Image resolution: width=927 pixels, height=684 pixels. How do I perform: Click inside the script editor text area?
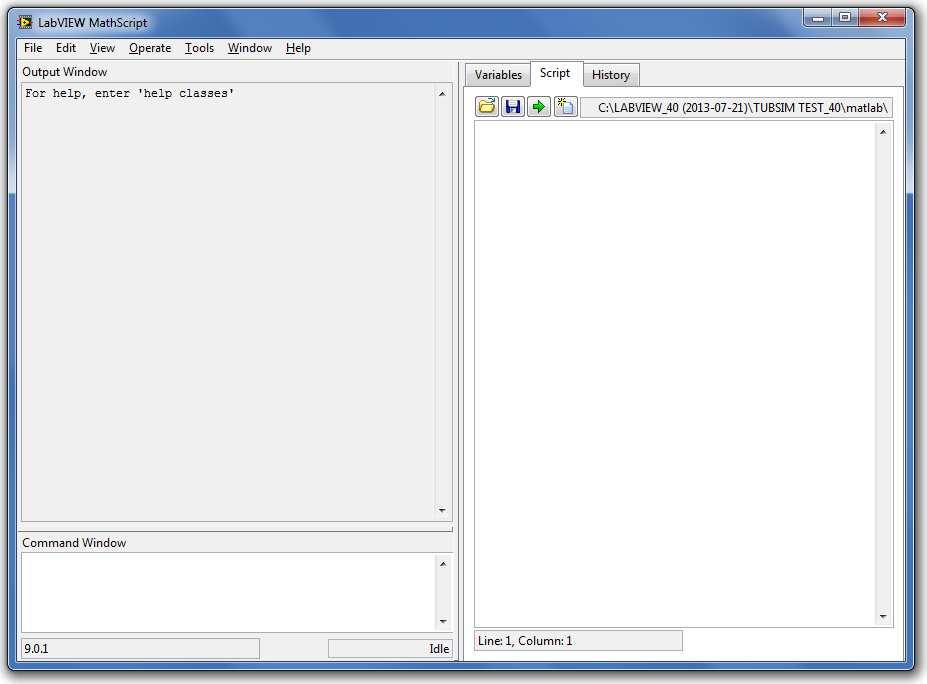point(675,374)
